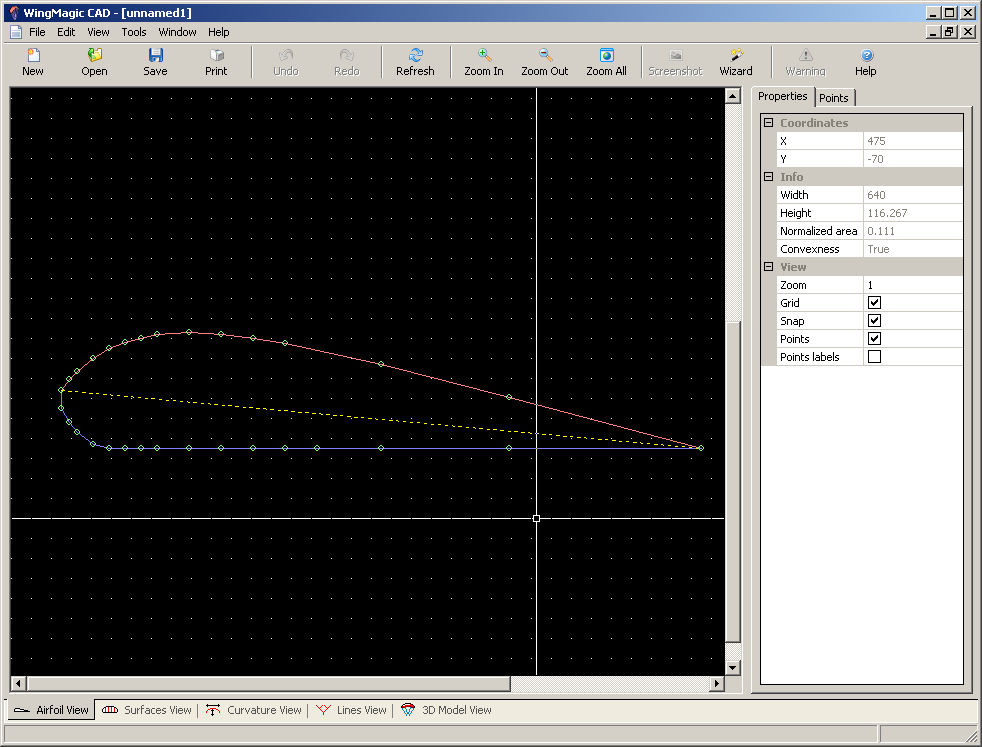The height and width of the screenshot is (747, 982).
Task: Click the crosshair cursor marker on canvas
Action: coord(536,518)
